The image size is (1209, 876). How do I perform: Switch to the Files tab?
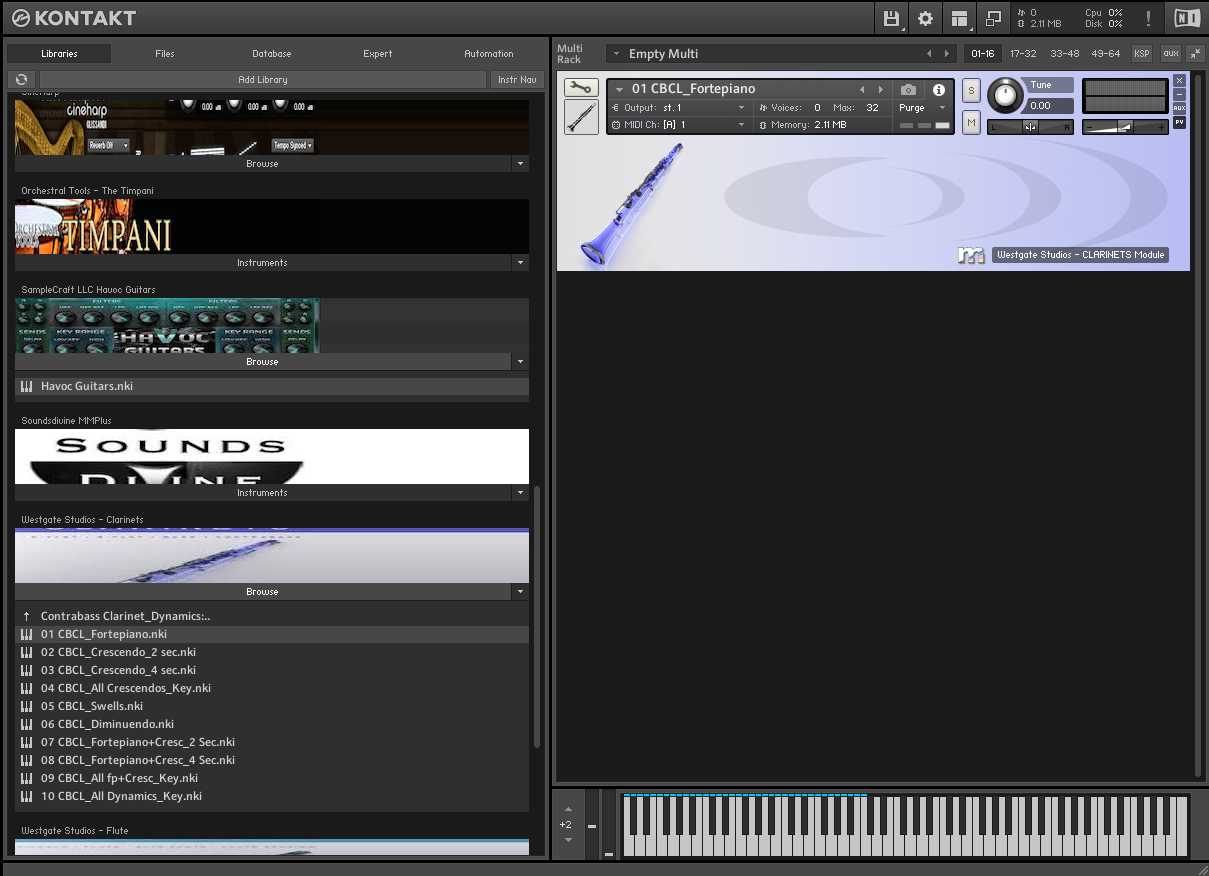165,54
